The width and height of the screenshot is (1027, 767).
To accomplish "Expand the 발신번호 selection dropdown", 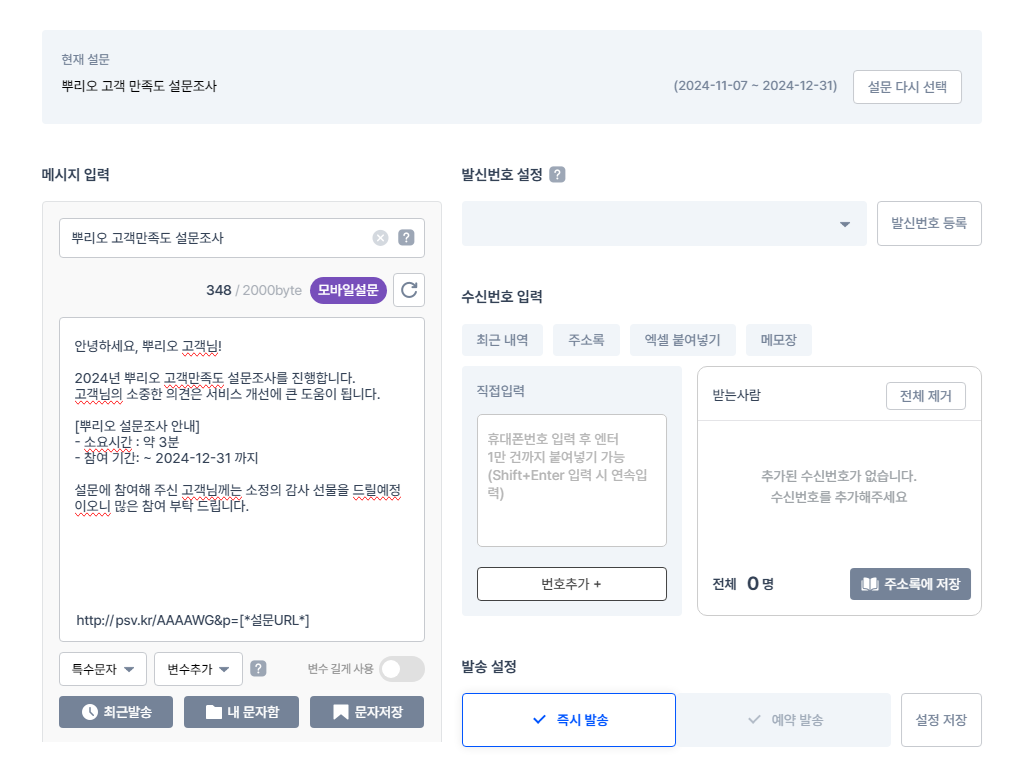I will tap(664, 224).
